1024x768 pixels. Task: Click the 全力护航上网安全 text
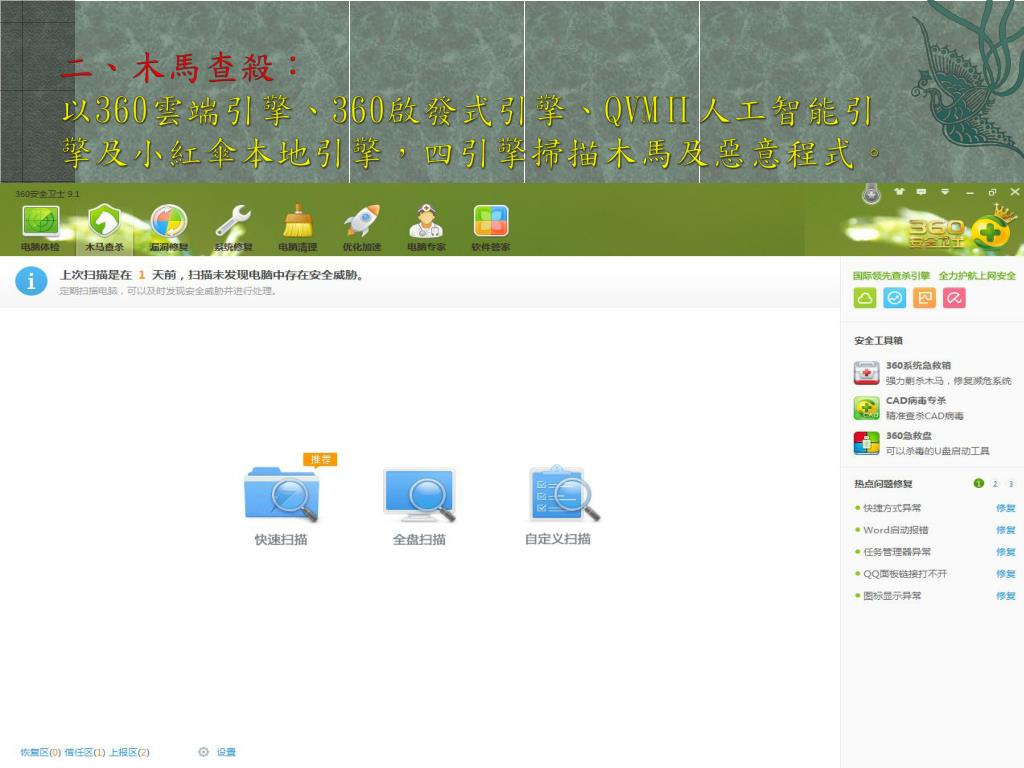pyautogui.click(x=978, y=276)
